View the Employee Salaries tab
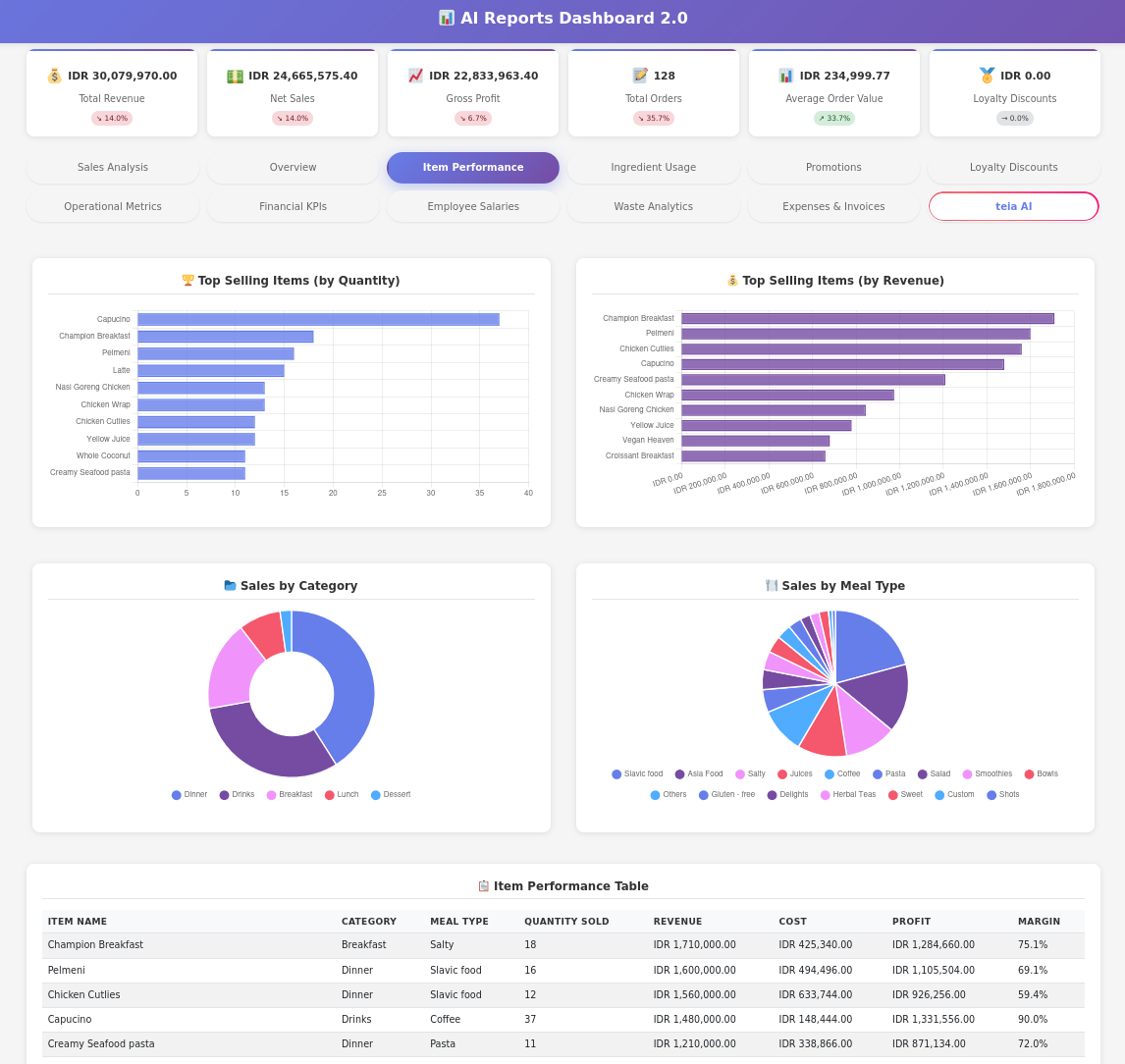The image size is (1125, 1064). click(473, 207)
